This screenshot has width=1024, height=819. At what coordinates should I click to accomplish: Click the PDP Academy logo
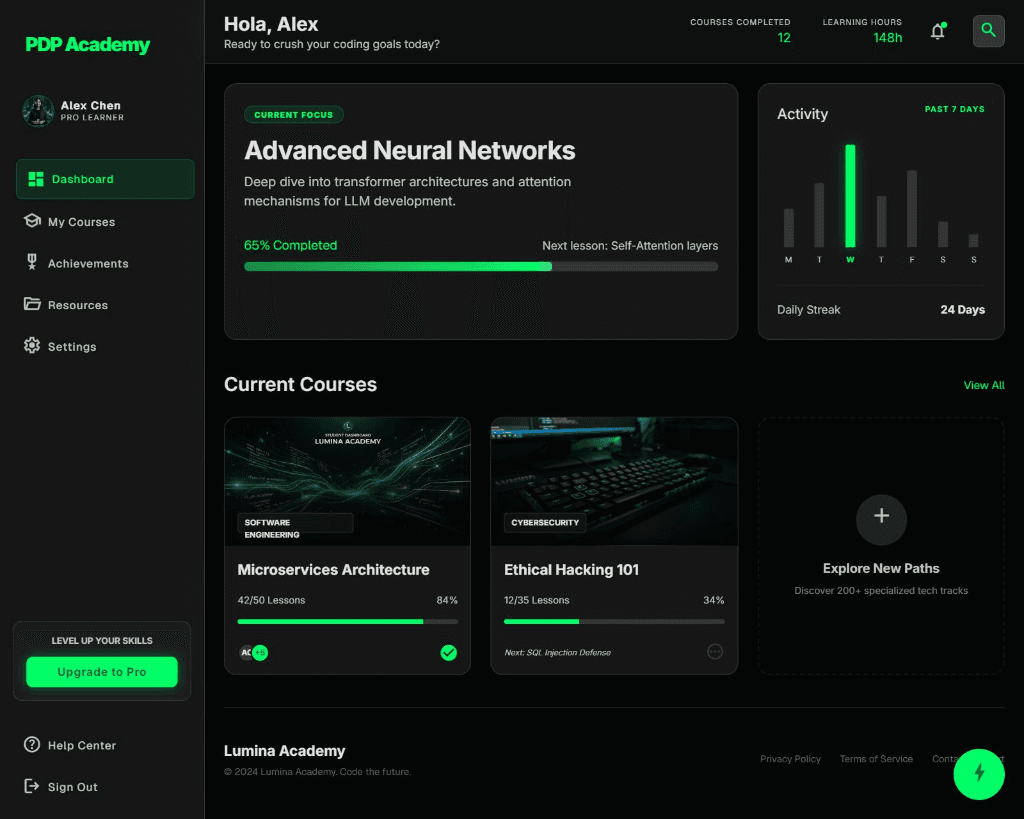pos(88,44)
